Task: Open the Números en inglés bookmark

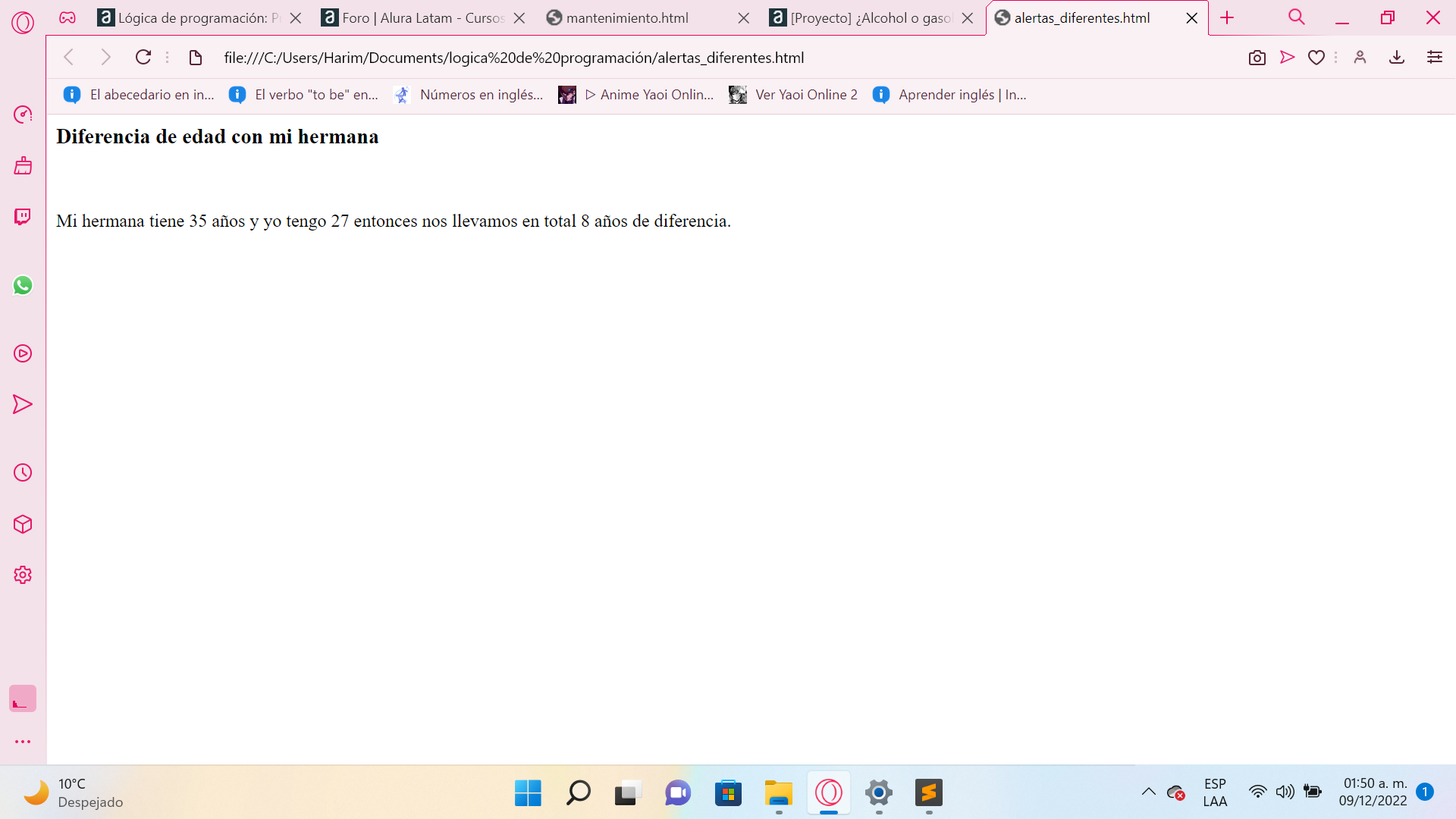Action: pos(469,95)
